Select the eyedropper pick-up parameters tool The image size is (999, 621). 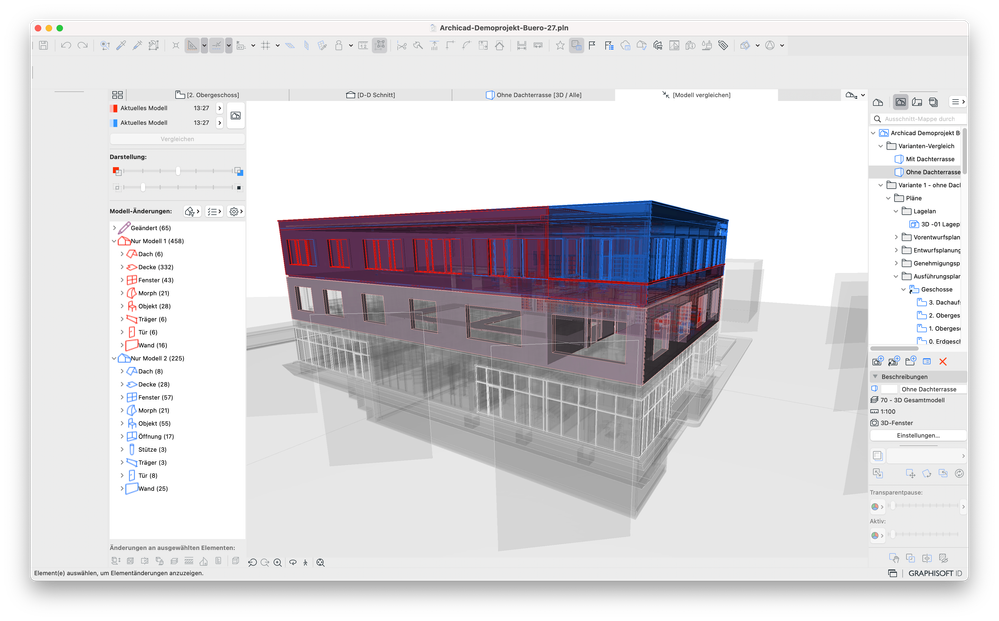[x=121, y=45]
